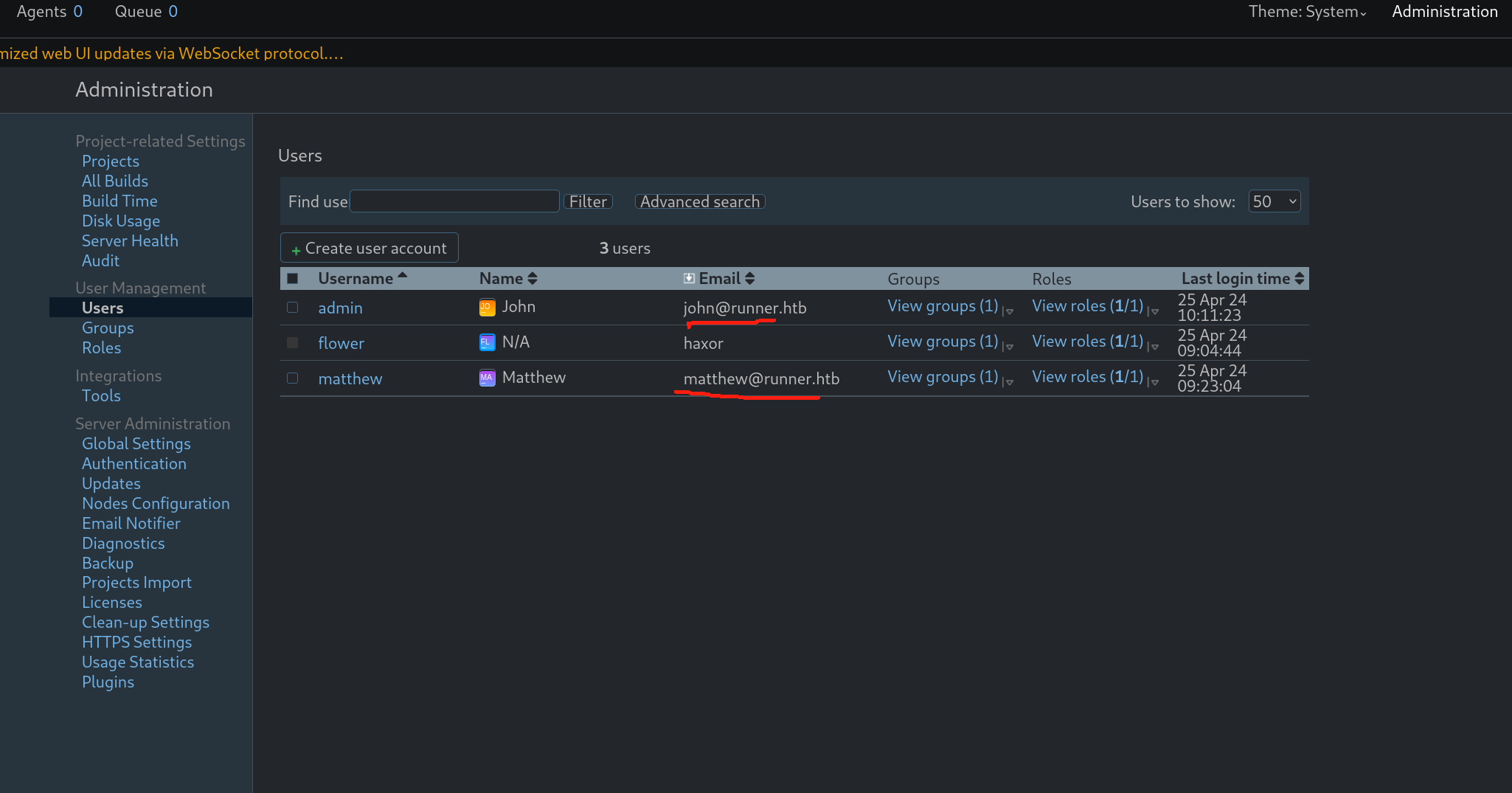Open the flower username link
The width and height of the screenshot is (1512, 793).
pos(341,343)
